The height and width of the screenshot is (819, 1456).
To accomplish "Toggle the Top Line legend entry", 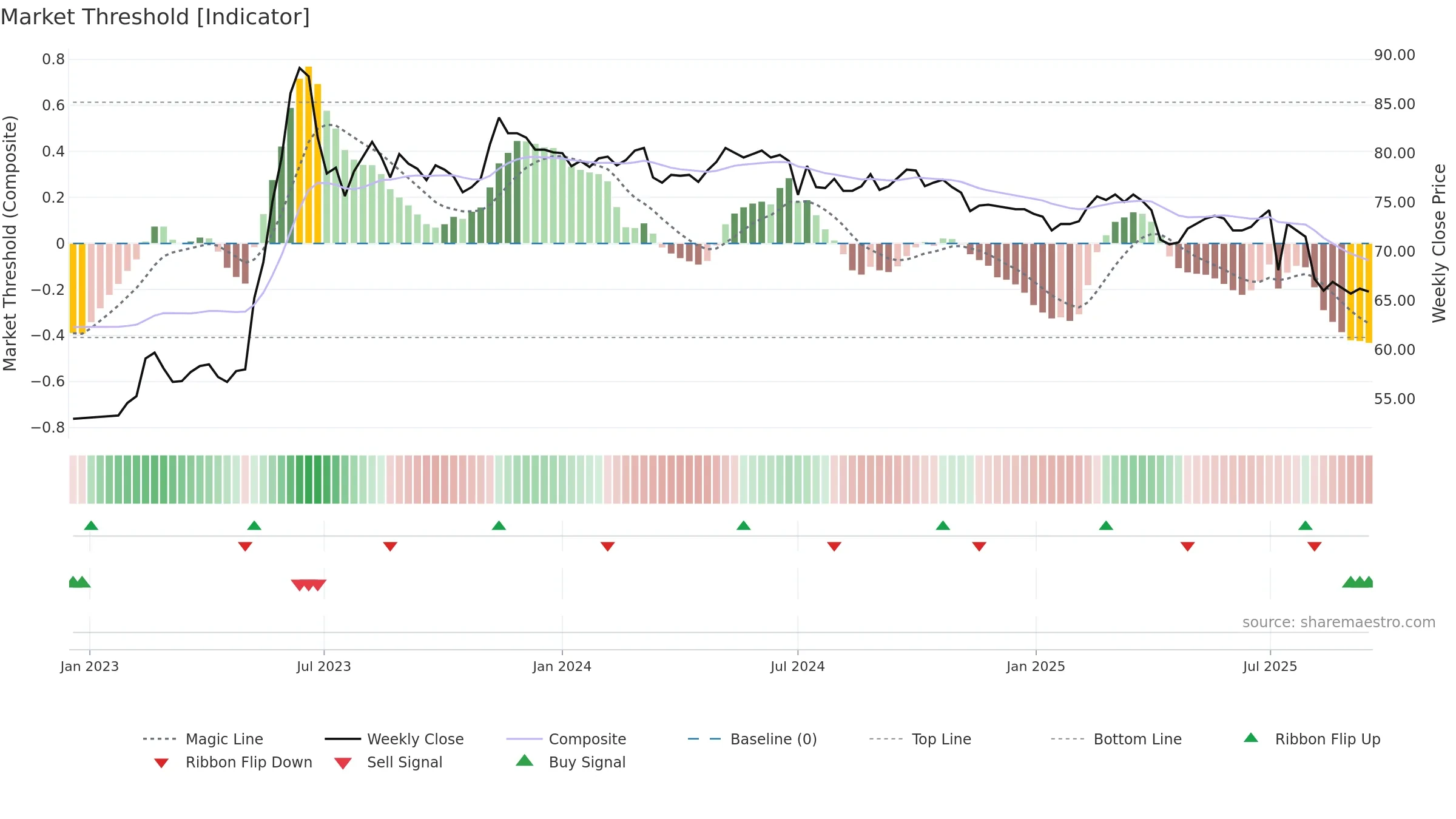I will 920,739.
